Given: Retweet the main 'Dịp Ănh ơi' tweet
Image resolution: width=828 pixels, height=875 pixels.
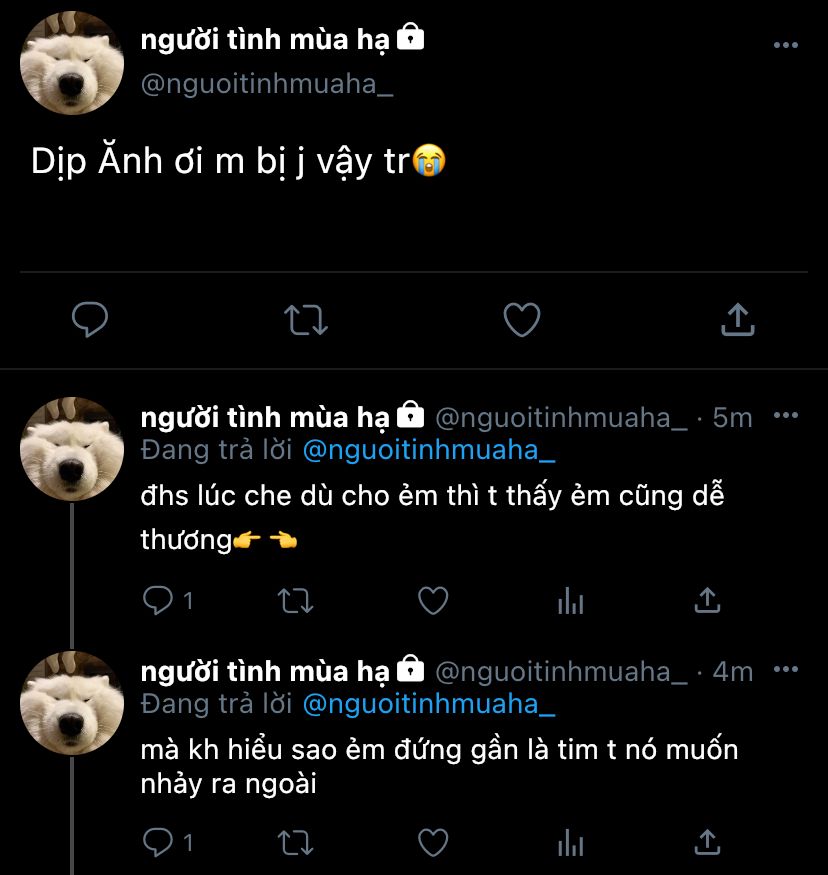Looking at the screenshot, I should click(x=306, y=320).
